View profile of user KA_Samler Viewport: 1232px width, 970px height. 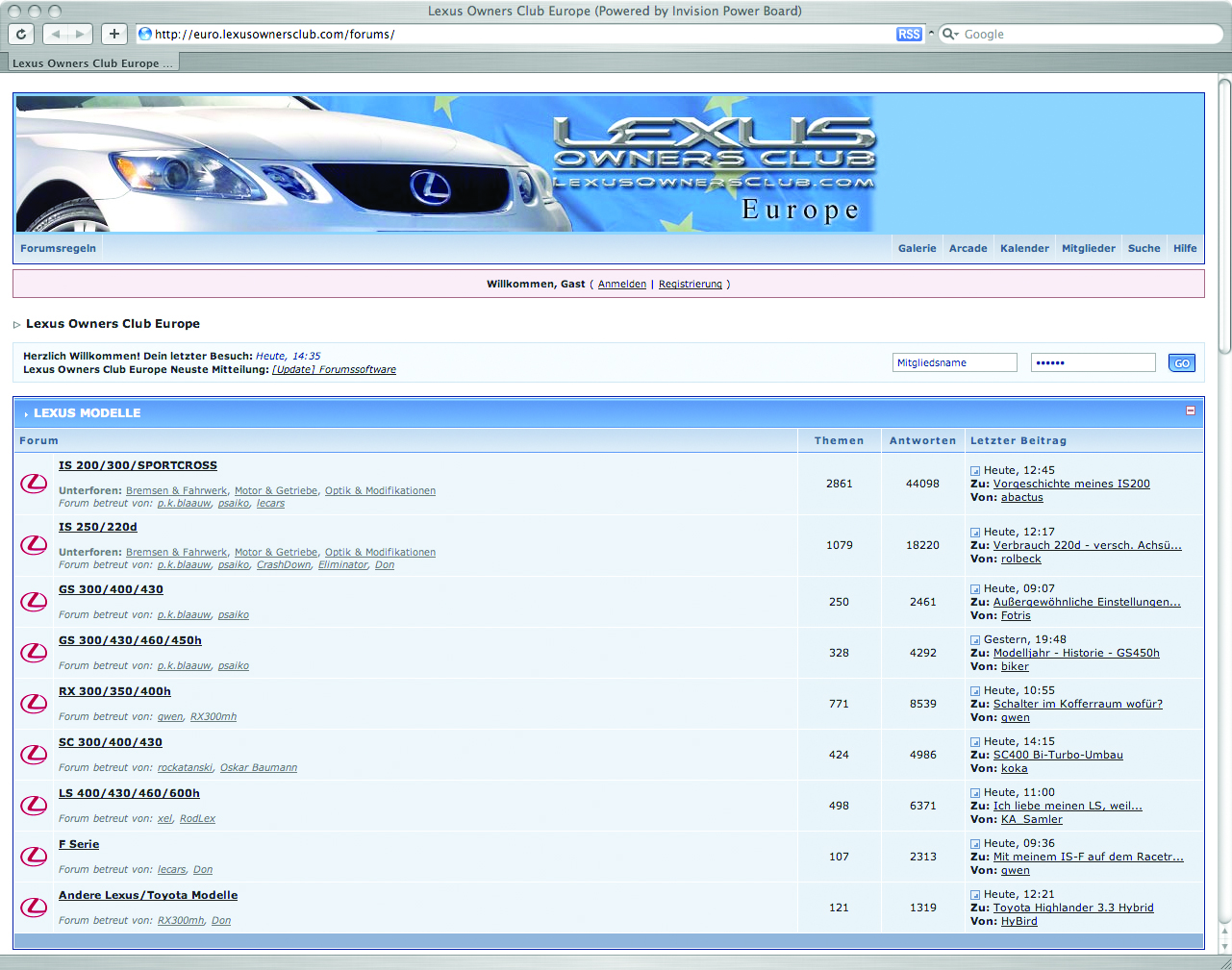[1032, 820]
